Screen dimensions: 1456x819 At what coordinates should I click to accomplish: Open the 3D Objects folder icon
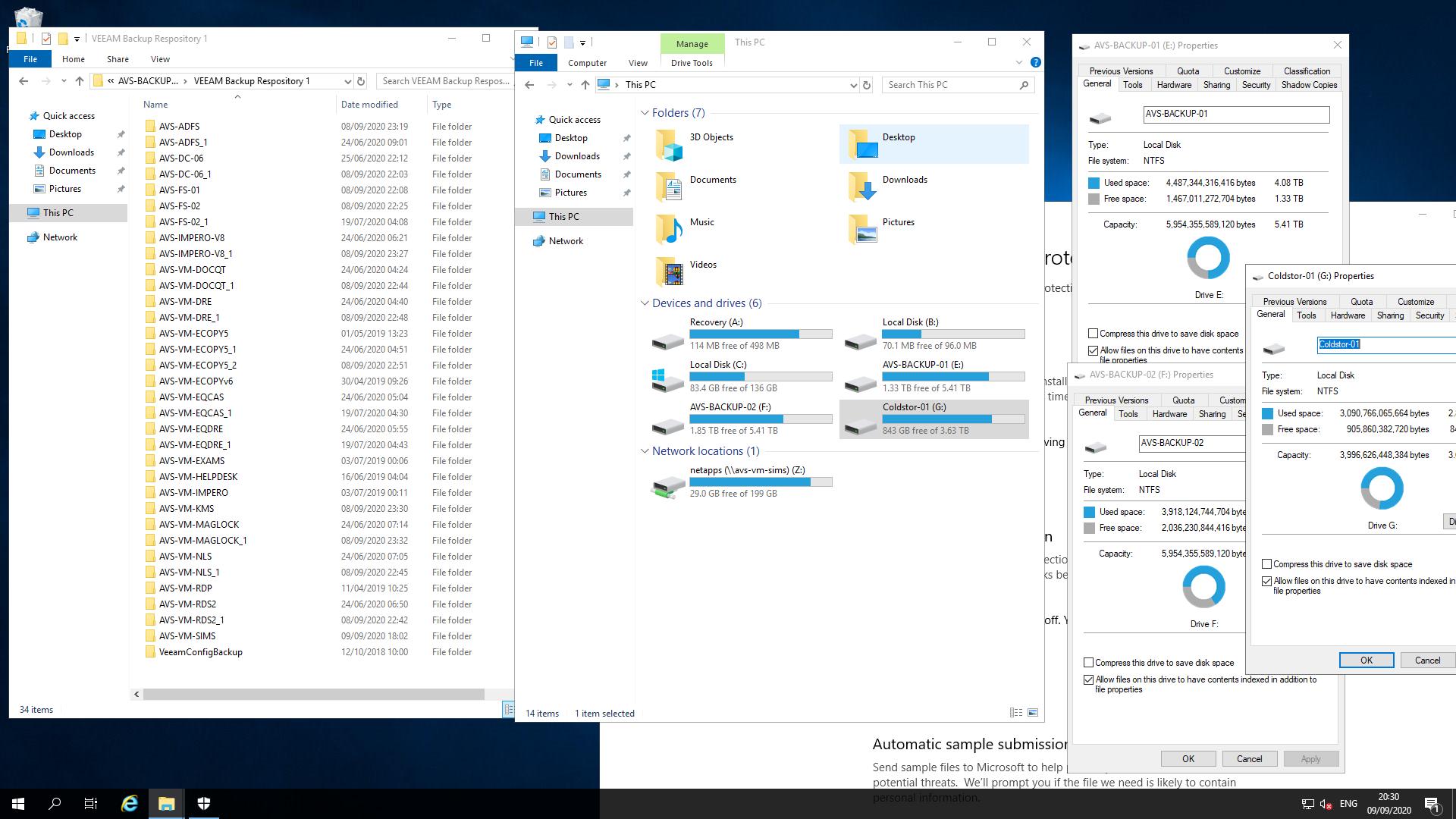coord(669,145)
